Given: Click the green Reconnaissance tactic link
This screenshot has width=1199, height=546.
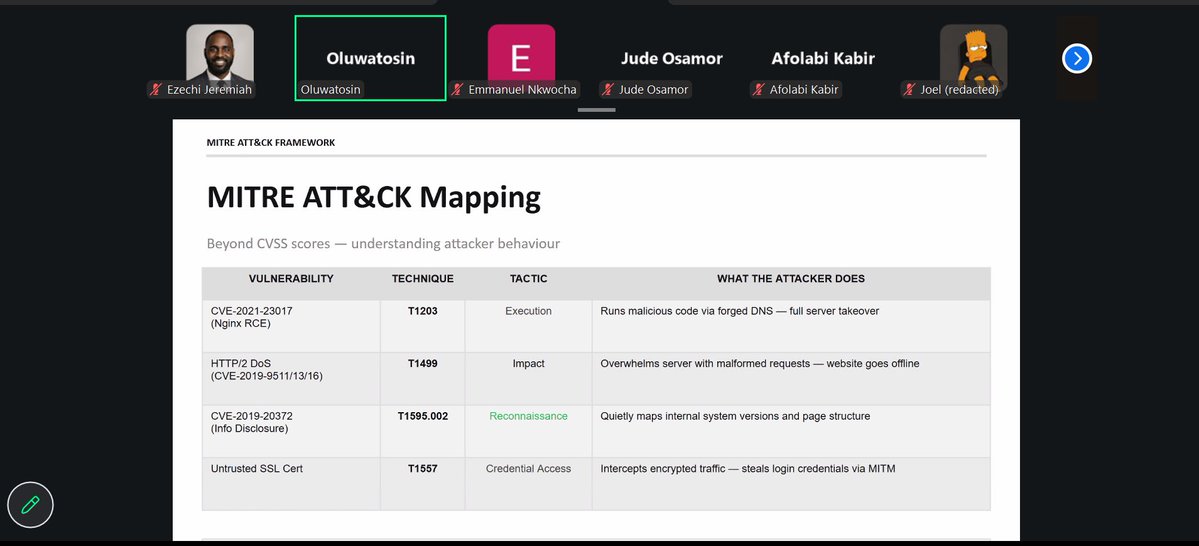Looking at the screenshot, I should (528, 417).
